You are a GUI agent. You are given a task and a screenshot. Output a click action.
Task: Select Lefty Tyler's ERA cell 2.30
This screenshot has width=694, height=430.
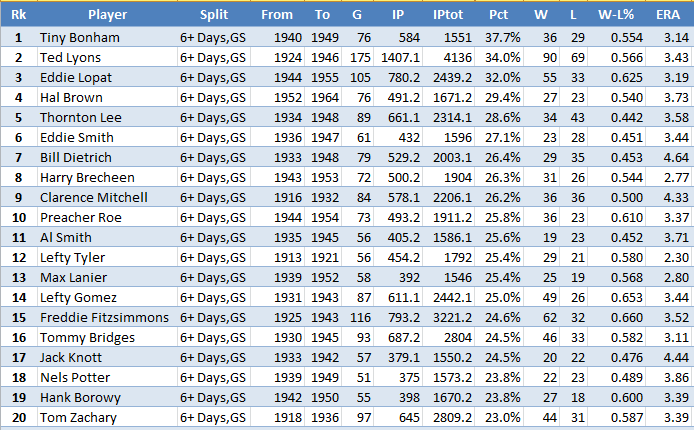[671, 257]
